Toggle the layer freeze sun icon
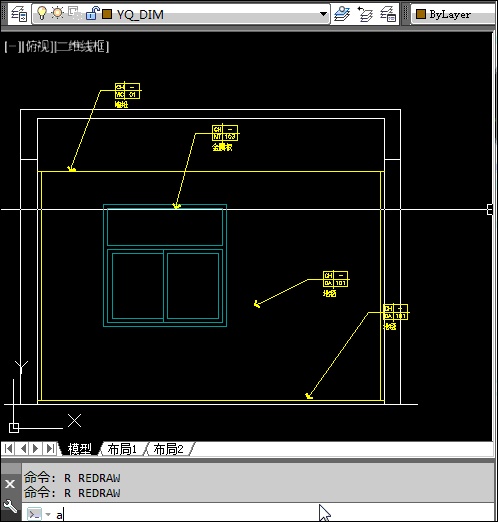The image size is (498, 522). 57,13
